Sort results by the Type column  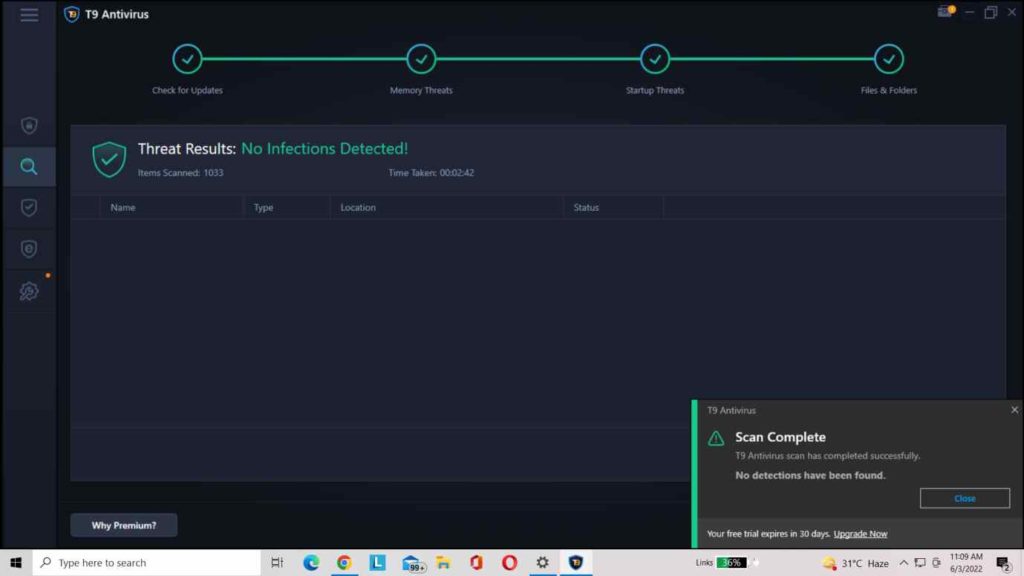coord(263,208)
